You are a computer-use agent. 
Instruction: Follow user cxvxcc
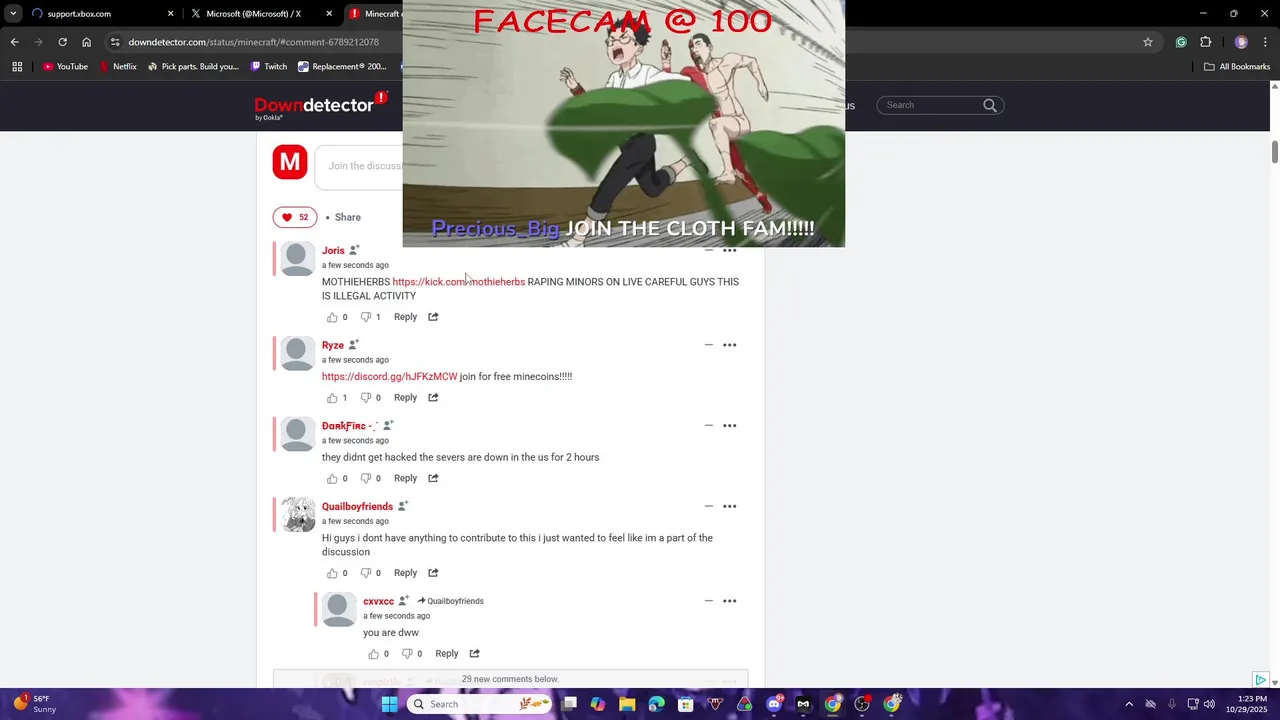tap(404, 601)
